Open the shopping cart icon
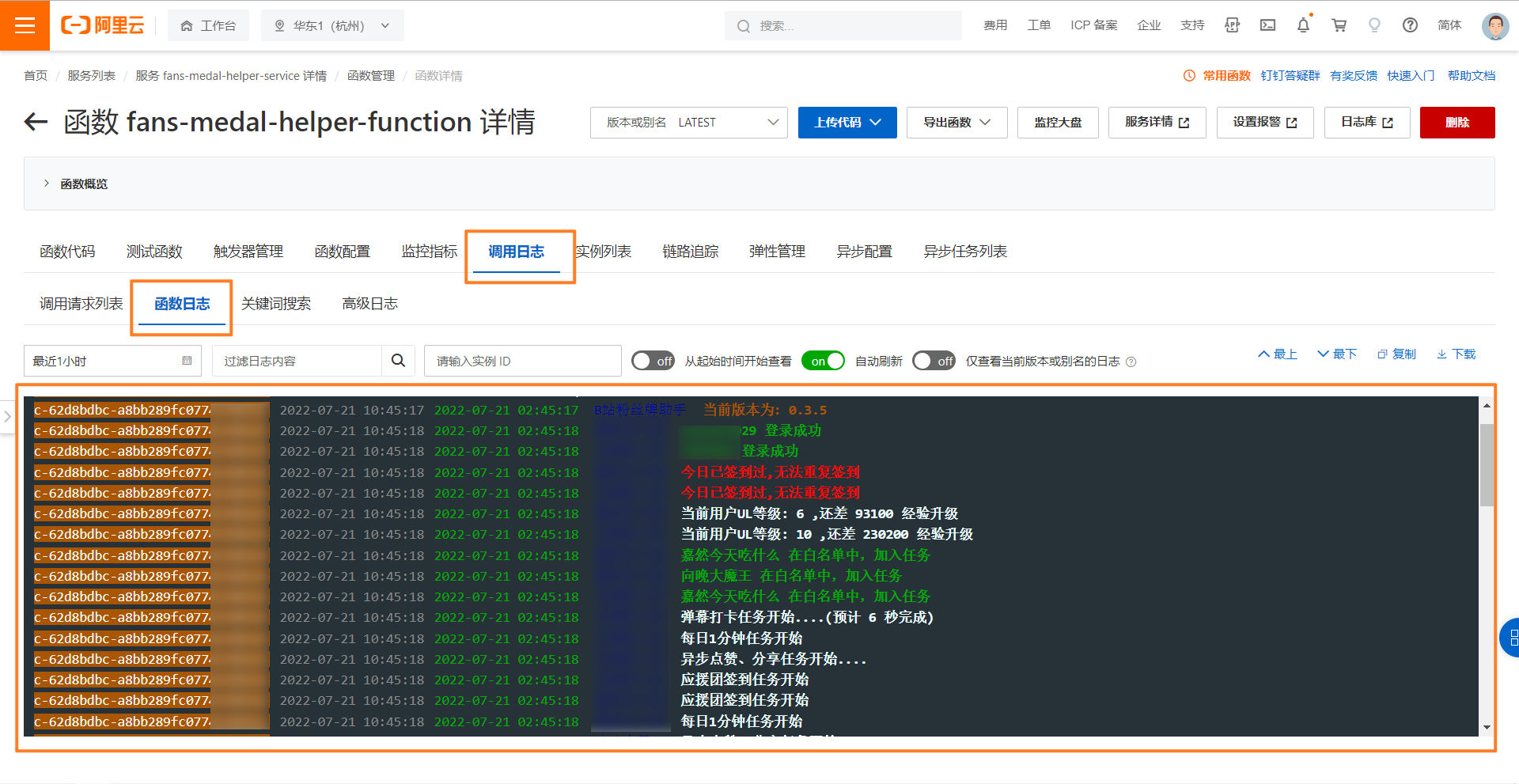This screenshot has width=1519, height=784. (1339, 25)
